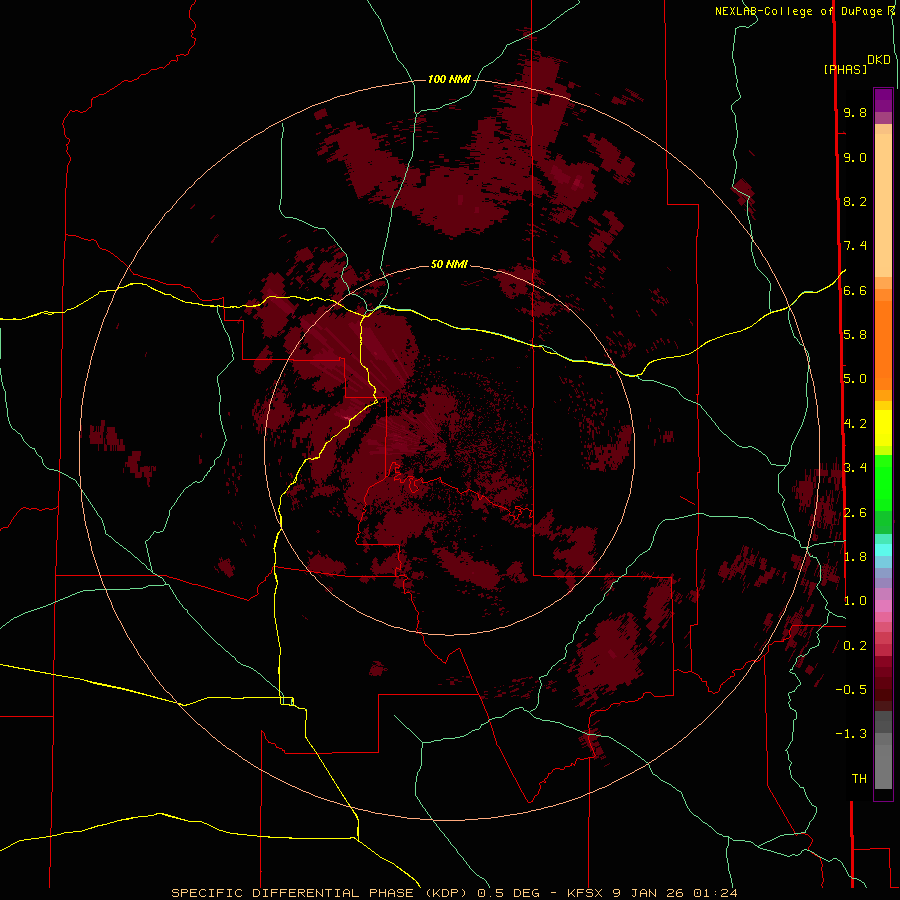This screenshot has height=900, width=900.
Task: Select the 1.8 legend value
Action: coord(855,557)
